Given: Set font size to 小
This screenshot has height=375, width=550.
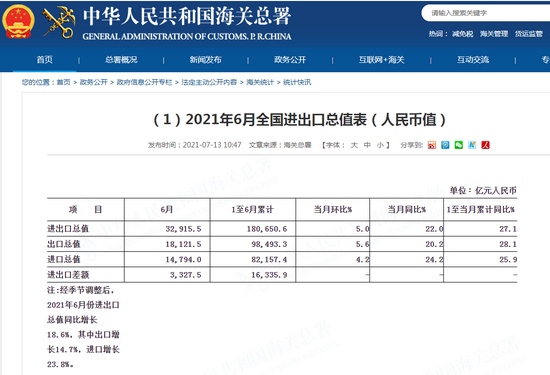Looking at the screenshot, I should [x=380, y=145].
